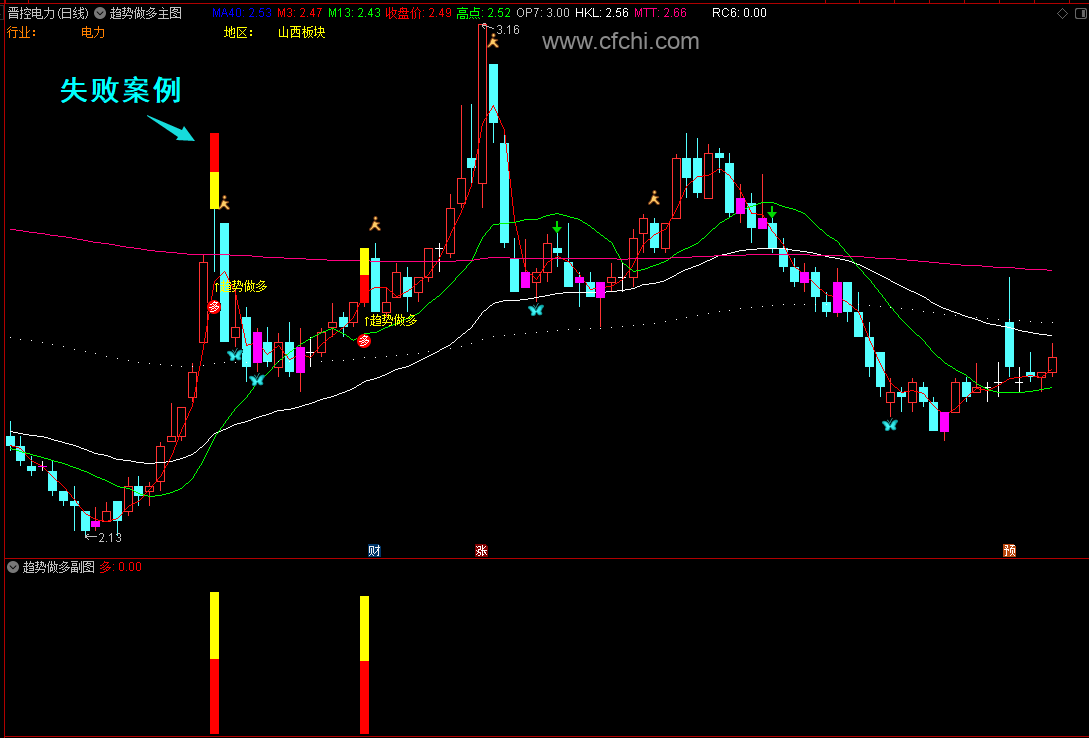Image resolution: width=1089 pixels, height=738 pixels.
Task: Click the OP7: 3.00 value
Action: pyautogui.click(x=543, y=13)
